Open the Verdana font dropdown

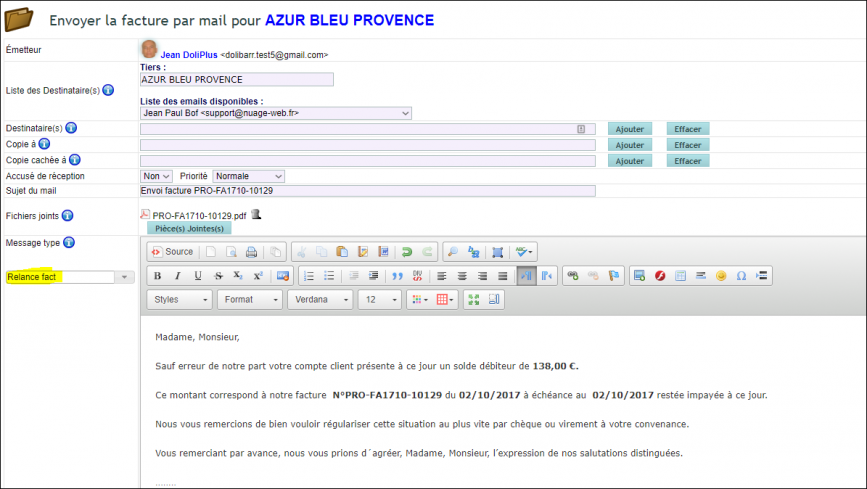(x=321, y=299)
